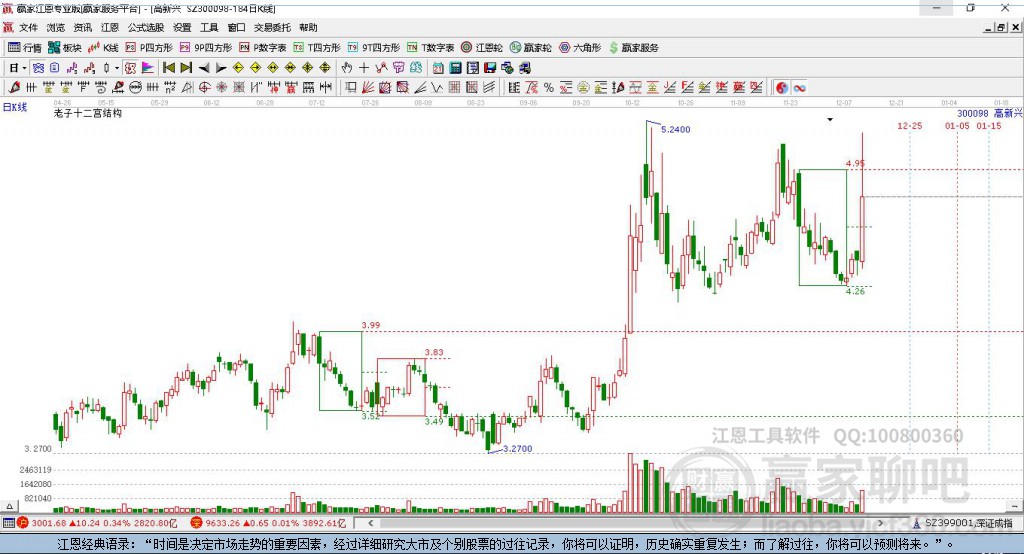Switch to the K线 chart view
Viewport: 1024px width, 554px height.
pos(103,48)
